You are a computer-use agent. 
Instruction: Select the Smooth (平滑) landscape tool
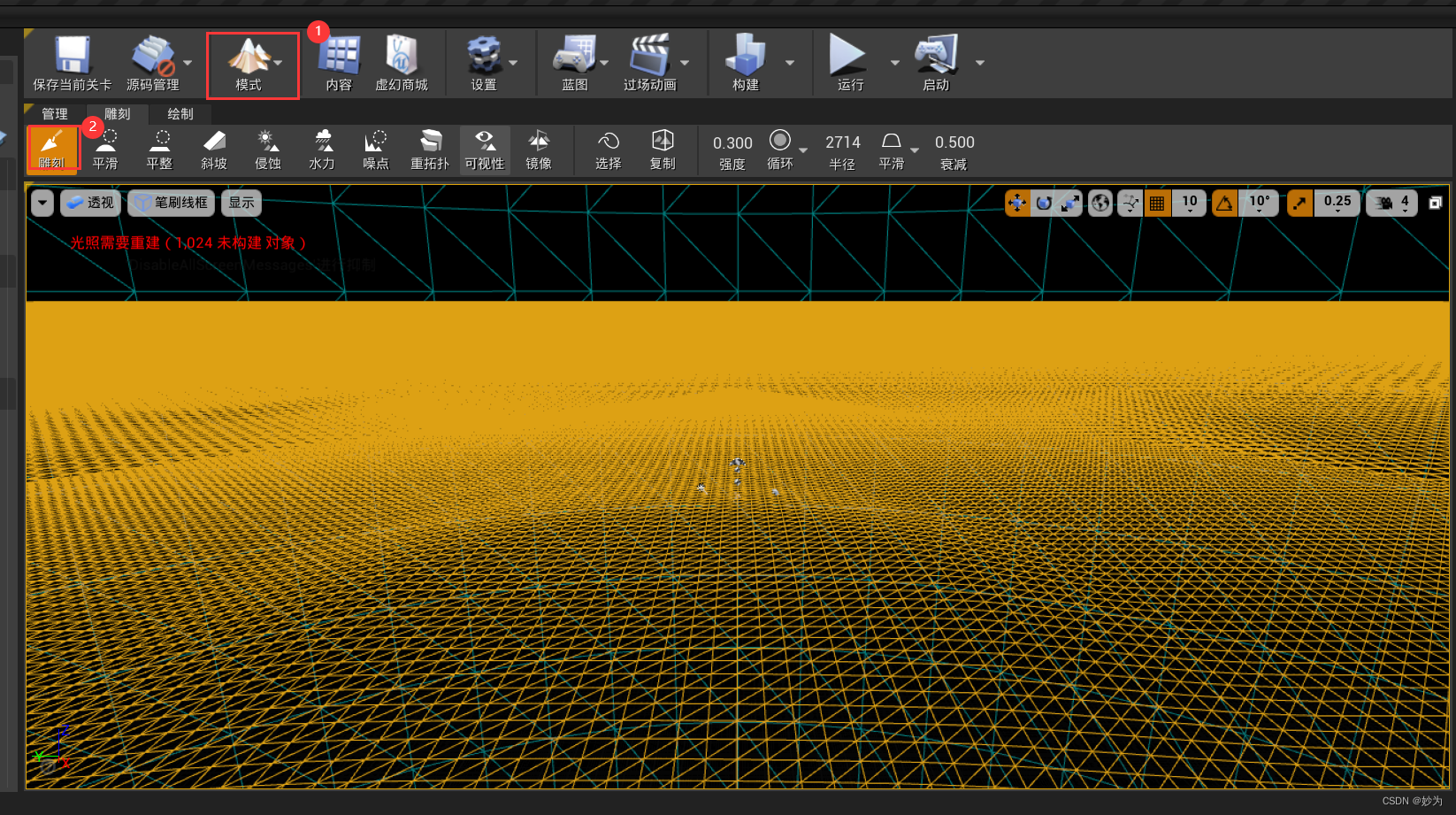click(105, 148)
